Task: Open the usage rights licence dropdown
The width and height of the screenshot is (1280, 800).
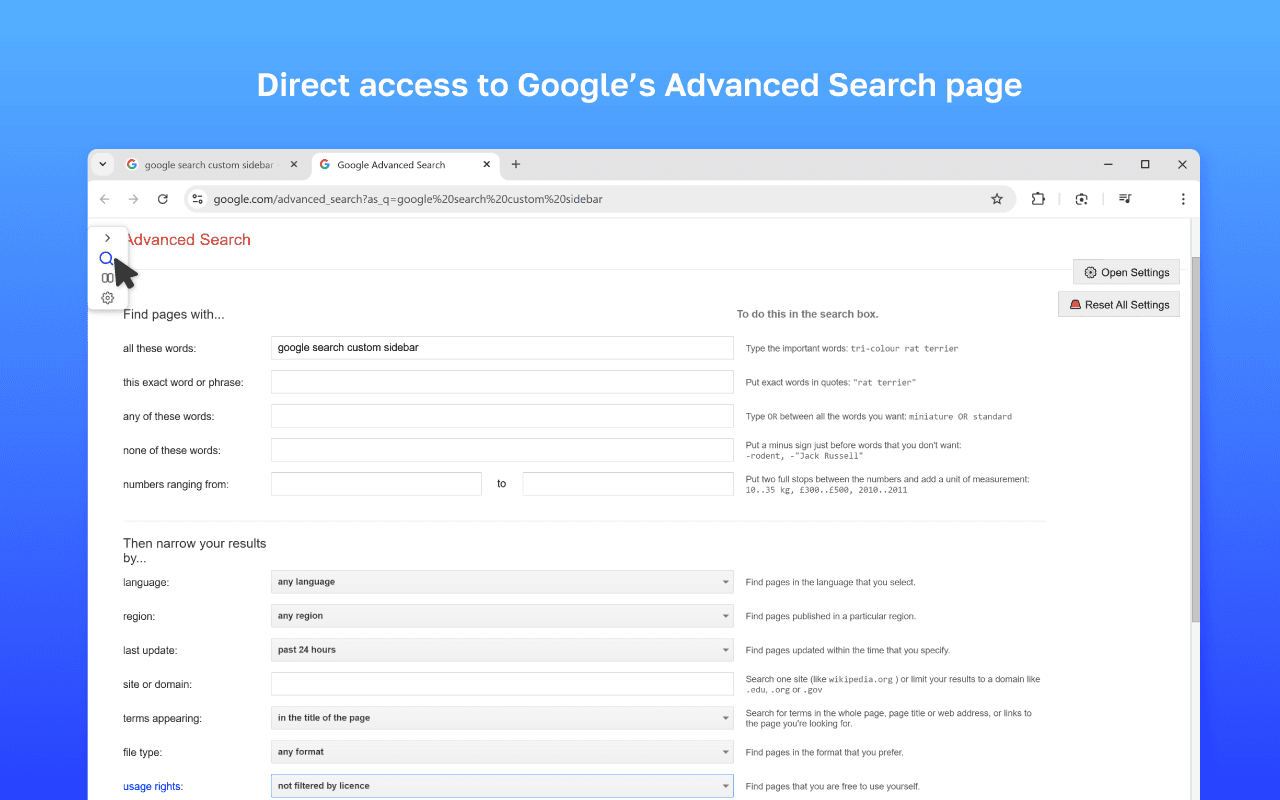Action: (x=502, y=786)
